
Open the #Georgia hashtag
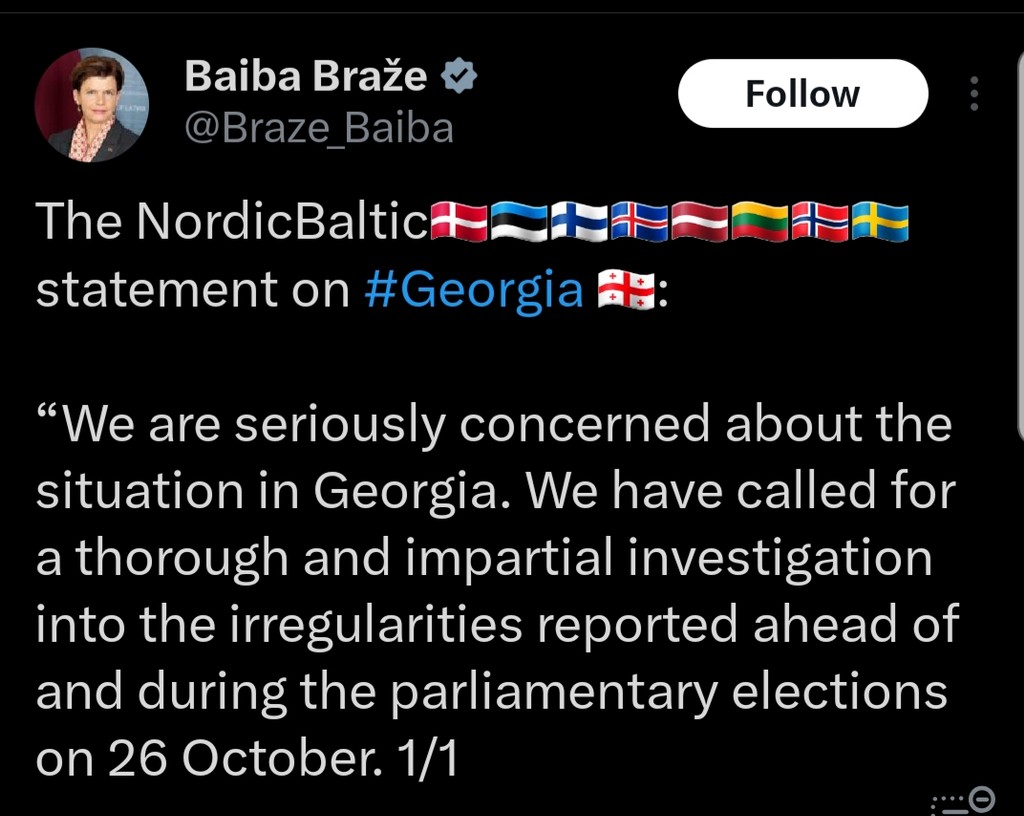(474, 290)
